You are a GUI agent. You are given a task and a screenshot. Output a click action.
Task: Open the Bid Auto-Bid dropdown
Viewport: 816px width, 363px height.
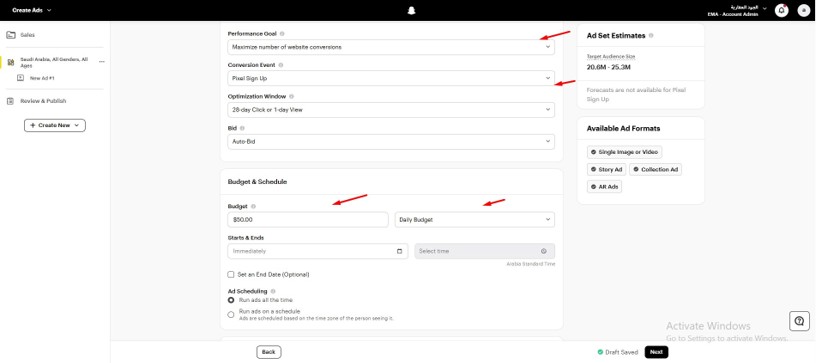pyautogui.click(x=391, y=141)
